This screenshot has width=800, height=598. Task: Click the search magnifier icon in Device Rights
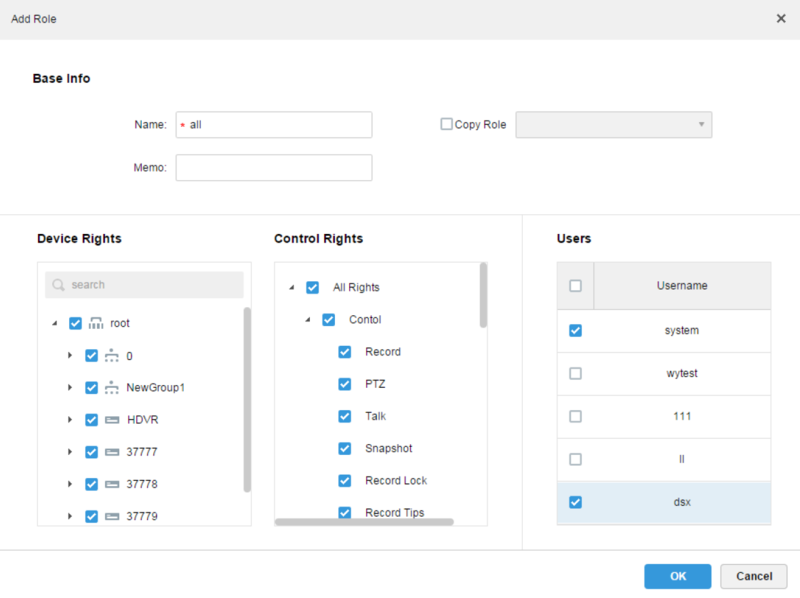coord(59,285)
